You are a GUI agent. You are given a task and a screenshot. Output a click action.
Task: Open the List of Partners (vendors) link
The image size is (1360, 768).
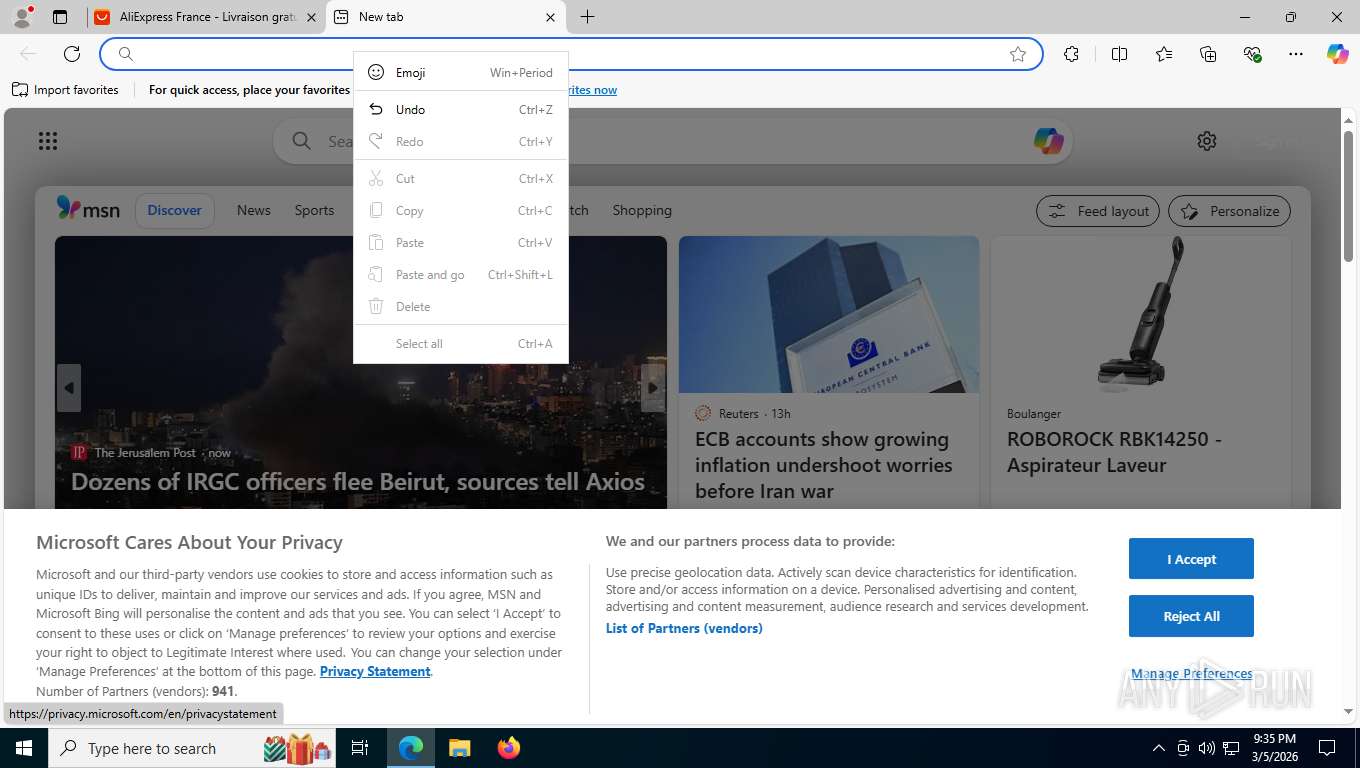pyautogui.click(x=684, y=628)
